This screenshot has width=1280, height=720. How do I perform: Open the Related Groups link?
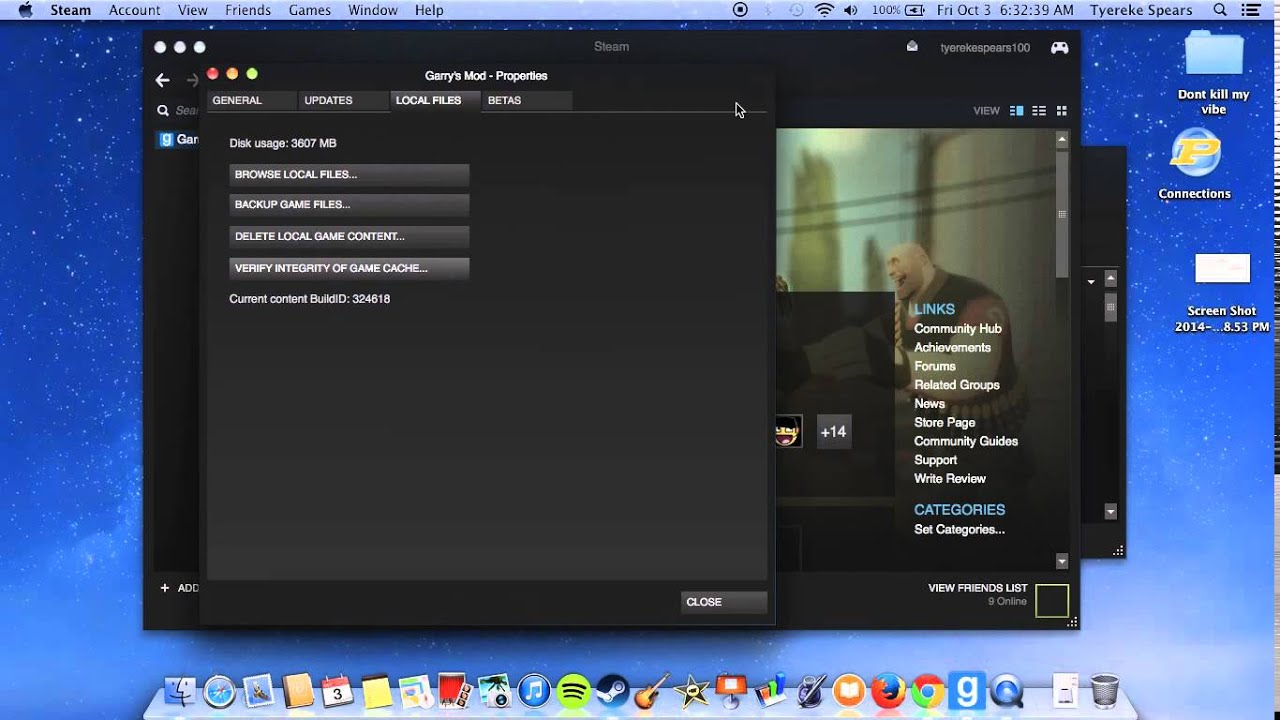coord(956,385)
